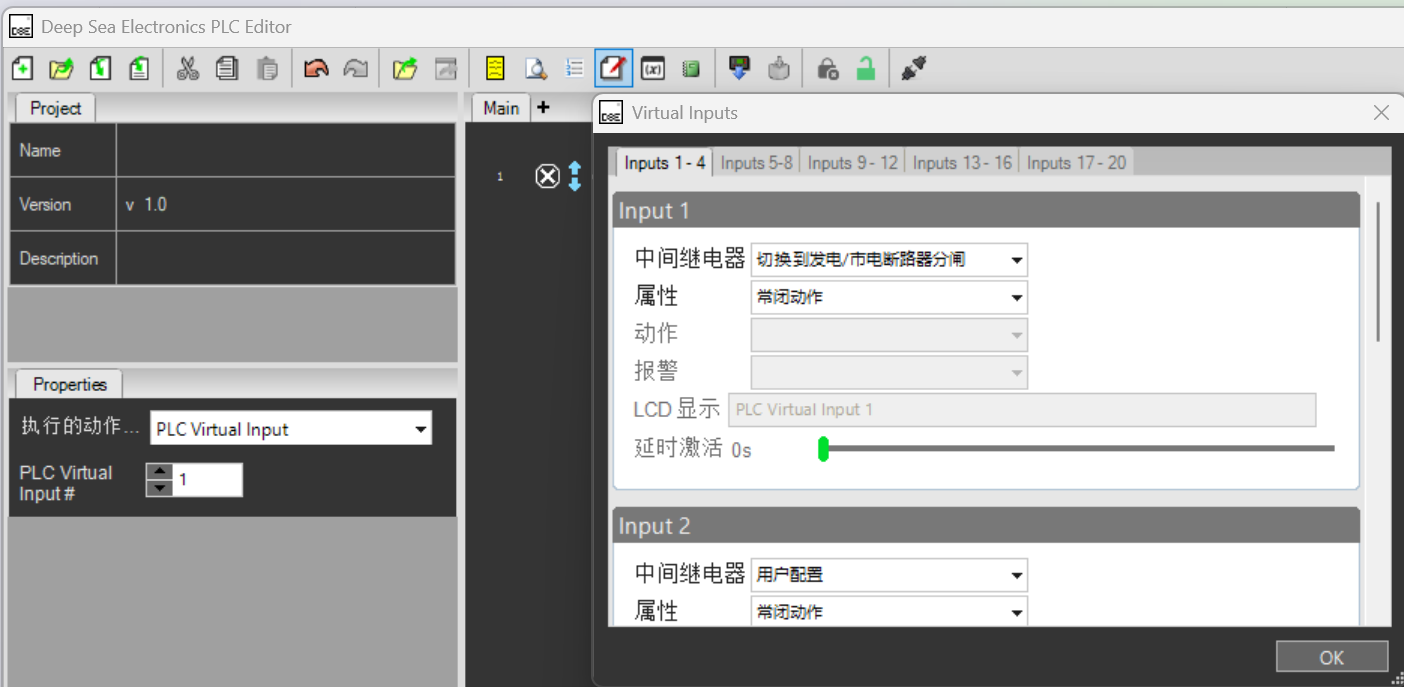Click the Redo arrow icon
Screen dimensions: 1404x687
click(355, 69)
